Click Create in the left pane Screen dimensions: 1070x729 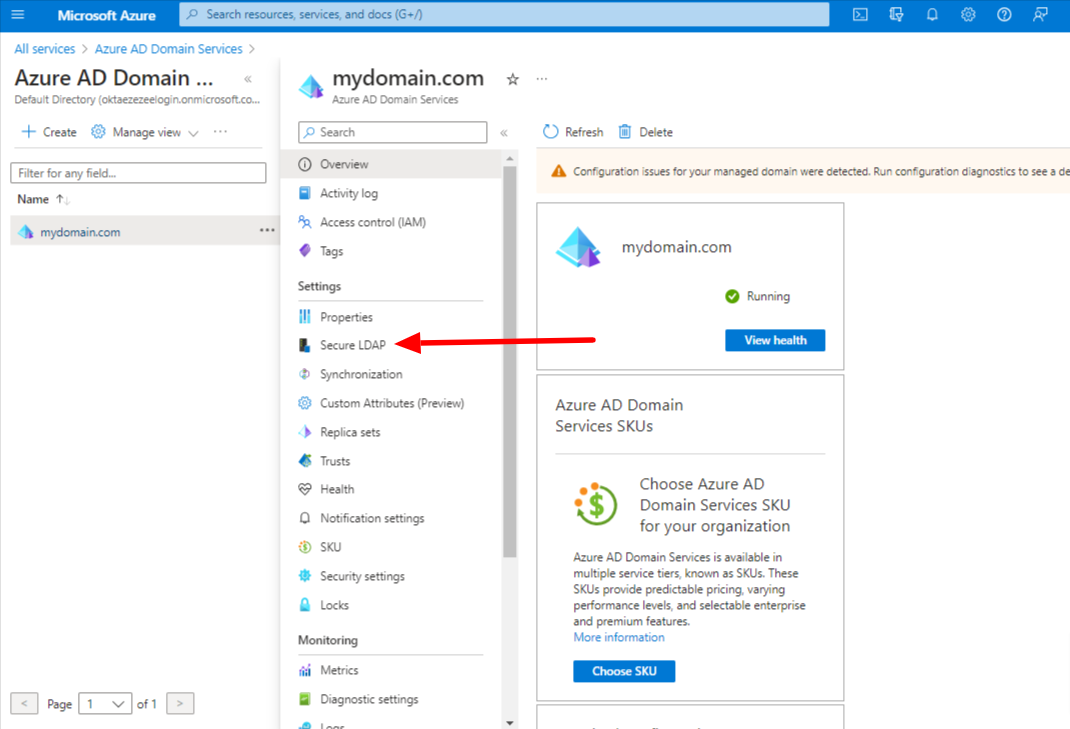coord(49,132)
